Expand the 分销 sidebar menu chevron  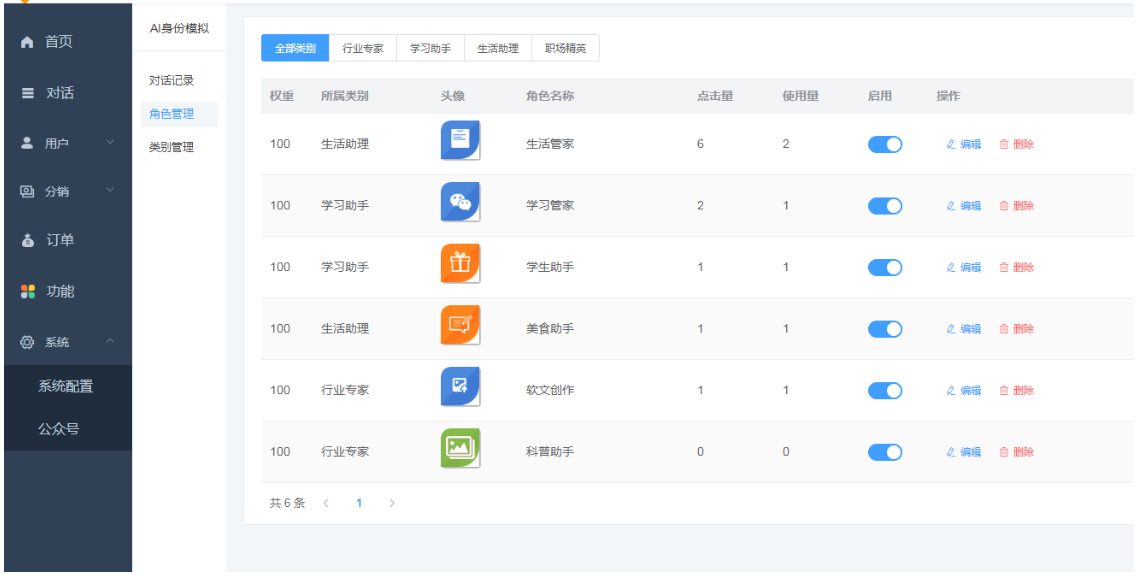110,190
